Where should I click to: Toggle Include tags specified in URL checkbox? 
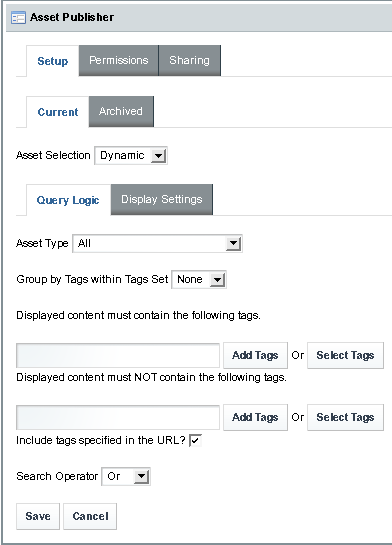tap(195, 440)
